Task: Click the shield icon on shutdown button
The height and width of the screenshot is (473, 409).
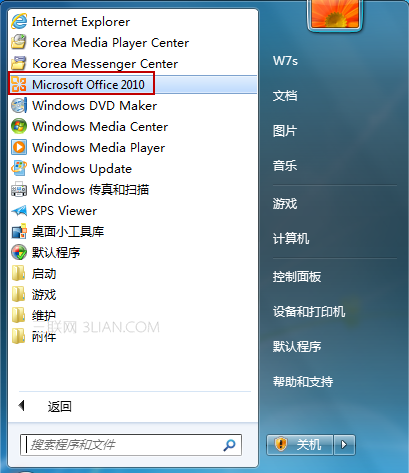Action: [281, 444]
